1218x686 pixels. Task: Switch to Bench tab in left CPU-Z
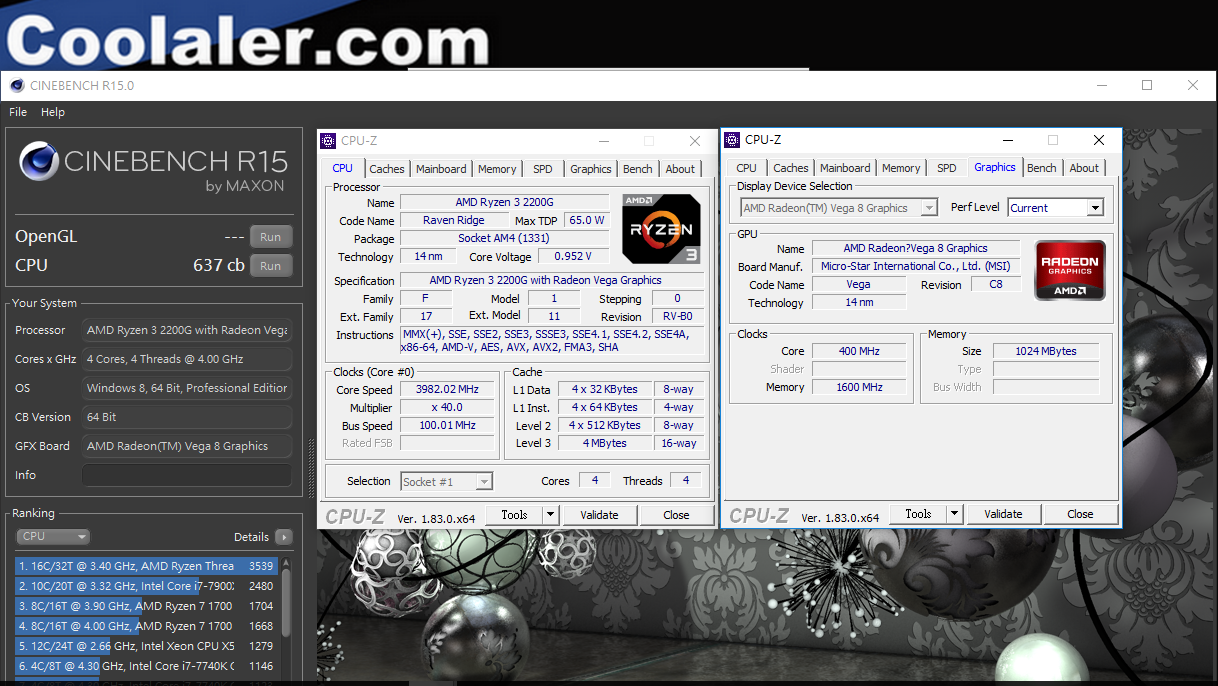click(x=638, y=169)
